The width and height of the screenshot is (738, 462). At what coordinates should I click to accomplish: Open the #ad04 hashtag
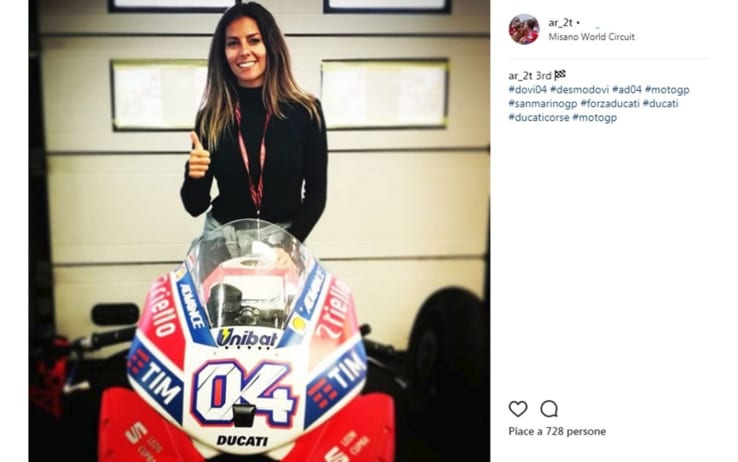(x=627, y=89)
